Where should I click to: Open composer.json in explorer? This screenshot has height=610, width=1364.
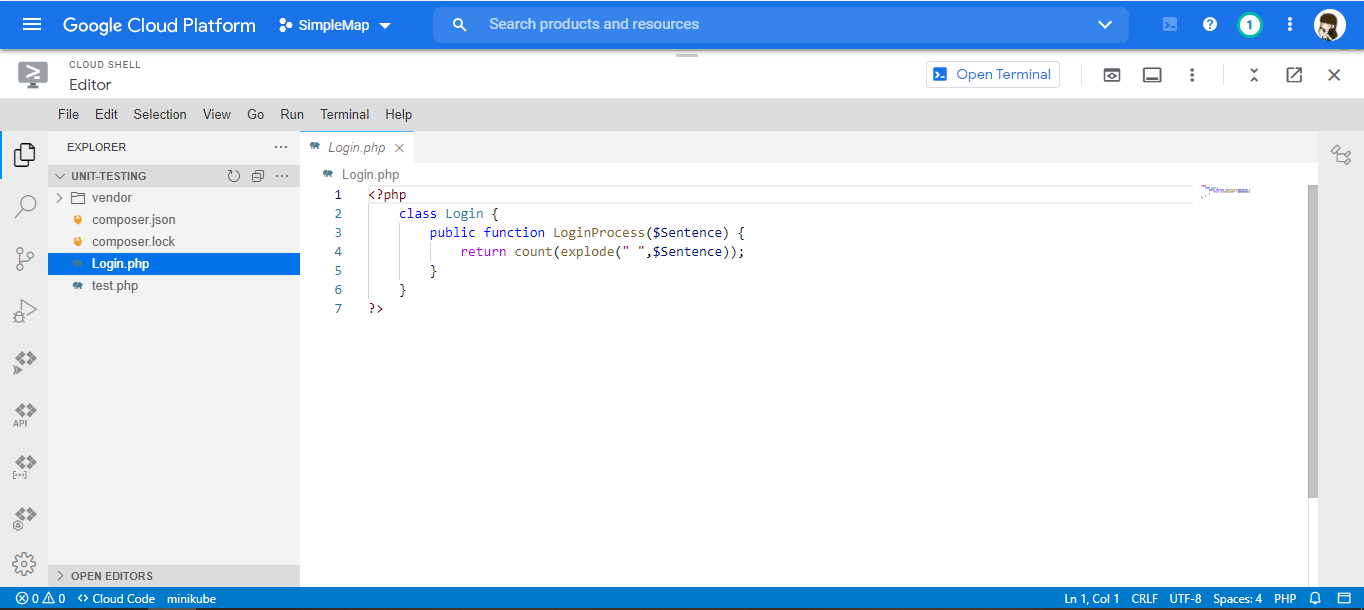tap(174, 220)
